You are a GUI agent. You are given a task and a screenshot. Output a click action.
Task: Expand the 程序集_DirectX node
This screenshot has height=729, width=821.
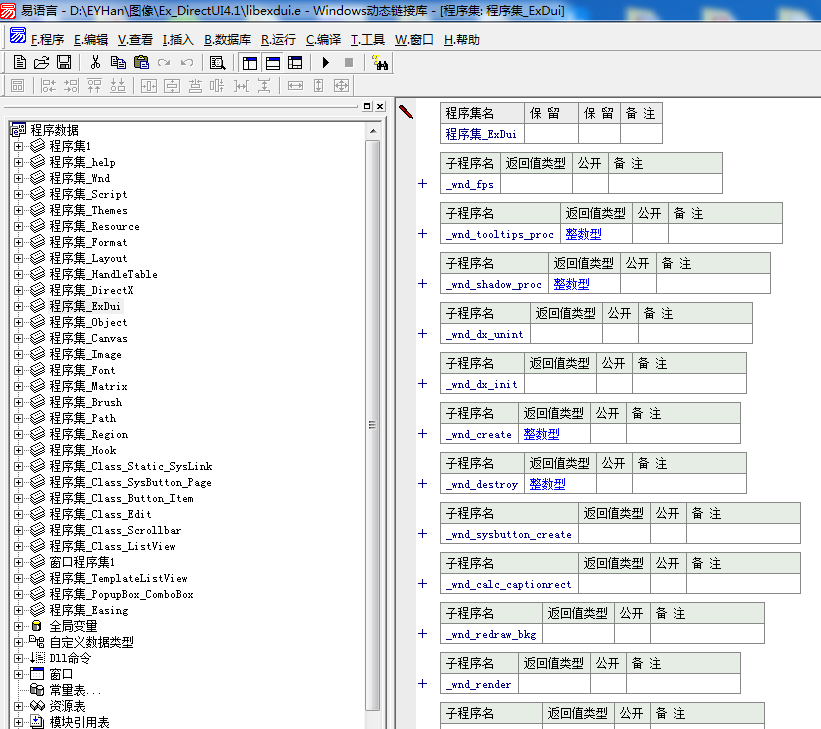[18, 290]
